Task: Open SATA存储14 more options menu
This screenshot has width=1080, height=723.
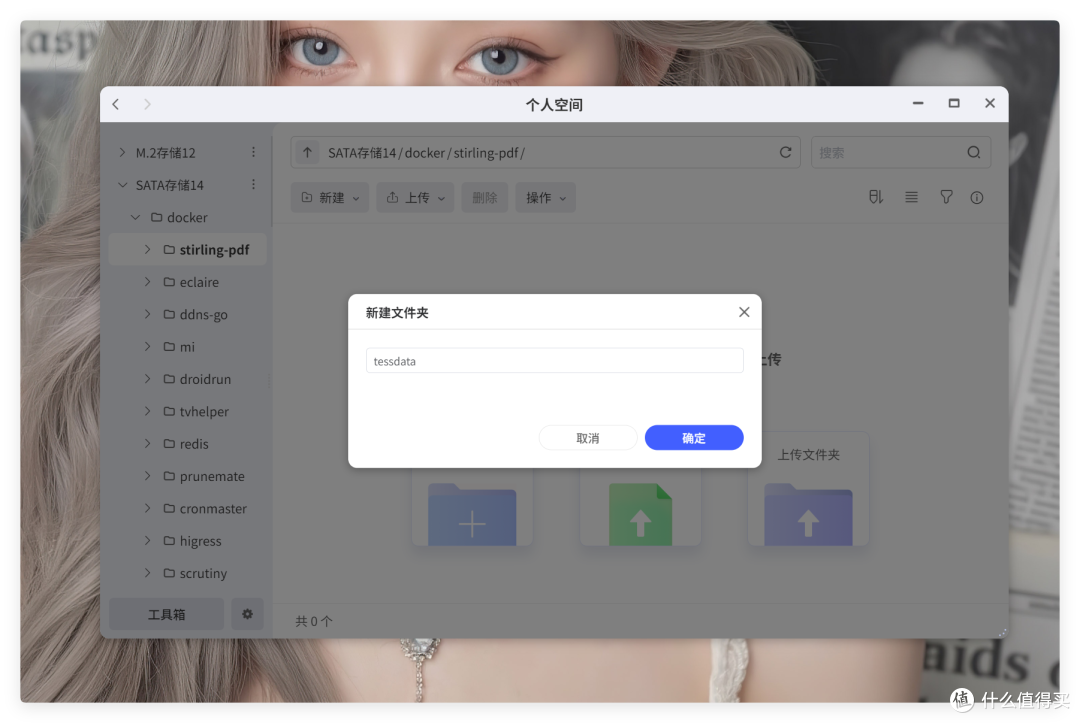Action: (x=253, y=185)
